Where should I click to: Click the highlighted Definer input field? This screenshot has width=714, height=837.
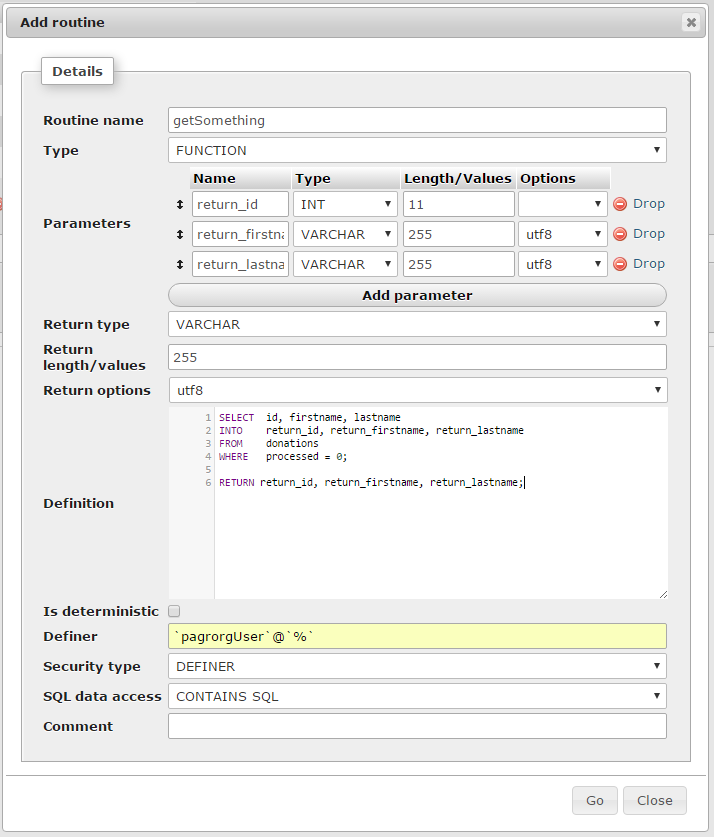417,636
